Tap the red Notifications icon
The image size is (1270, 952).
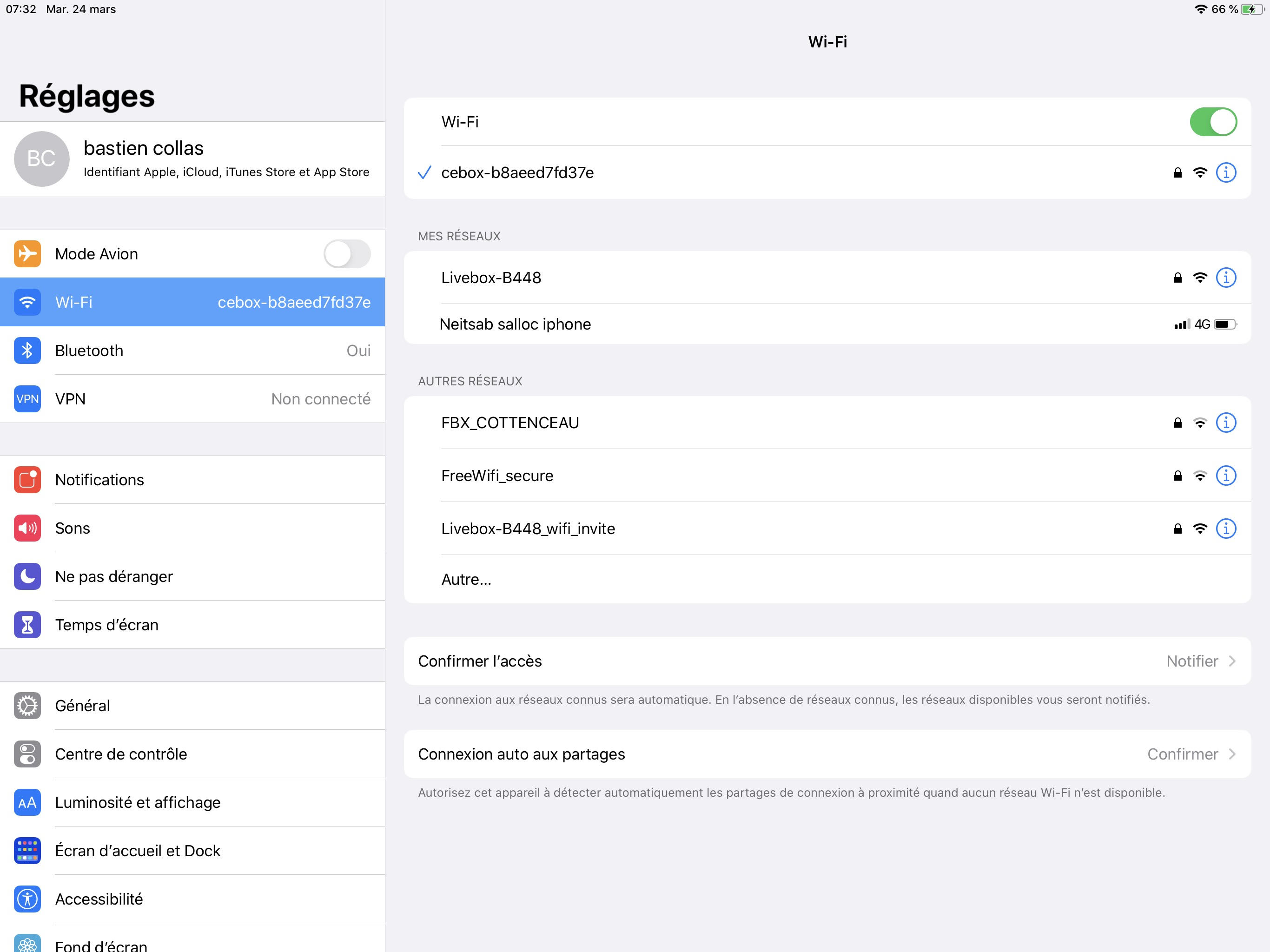click(x=27, y=479)
